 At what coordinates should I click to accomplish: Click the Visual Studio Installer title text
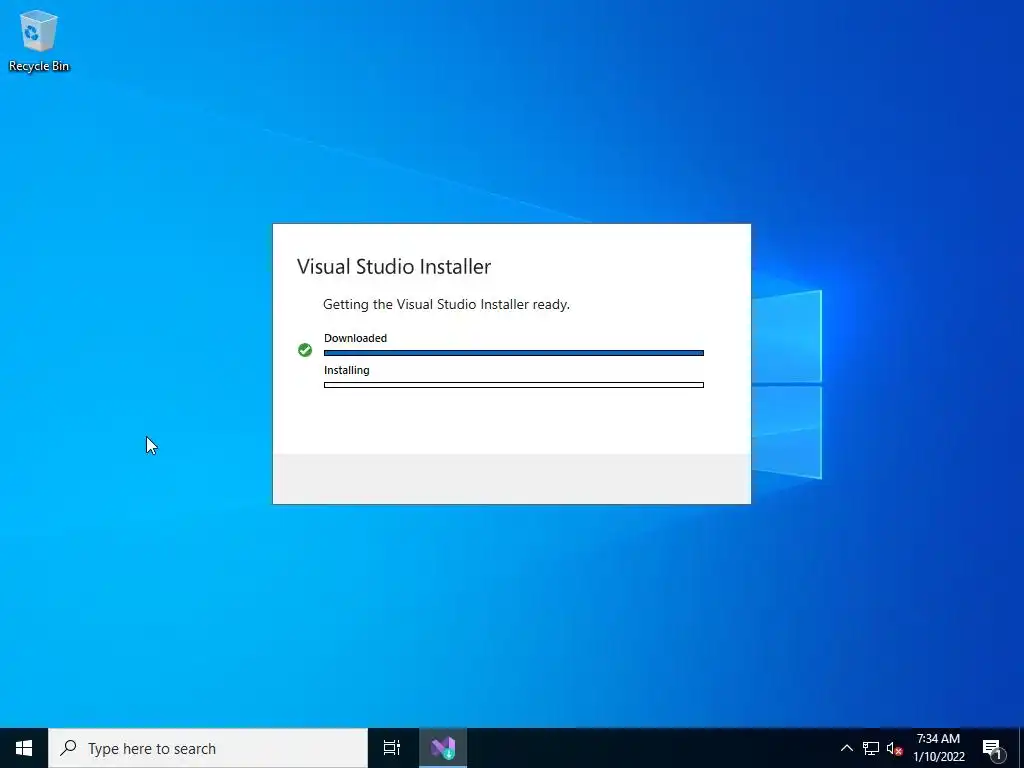(x=394, y=266)
